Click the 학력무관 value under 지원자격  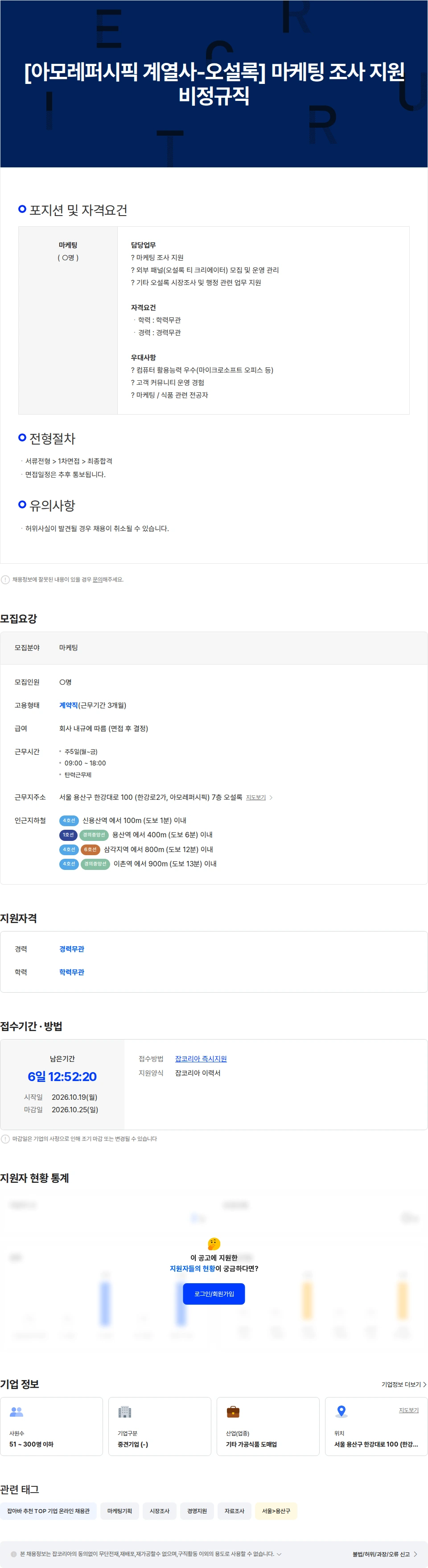(x=72, y=972)
